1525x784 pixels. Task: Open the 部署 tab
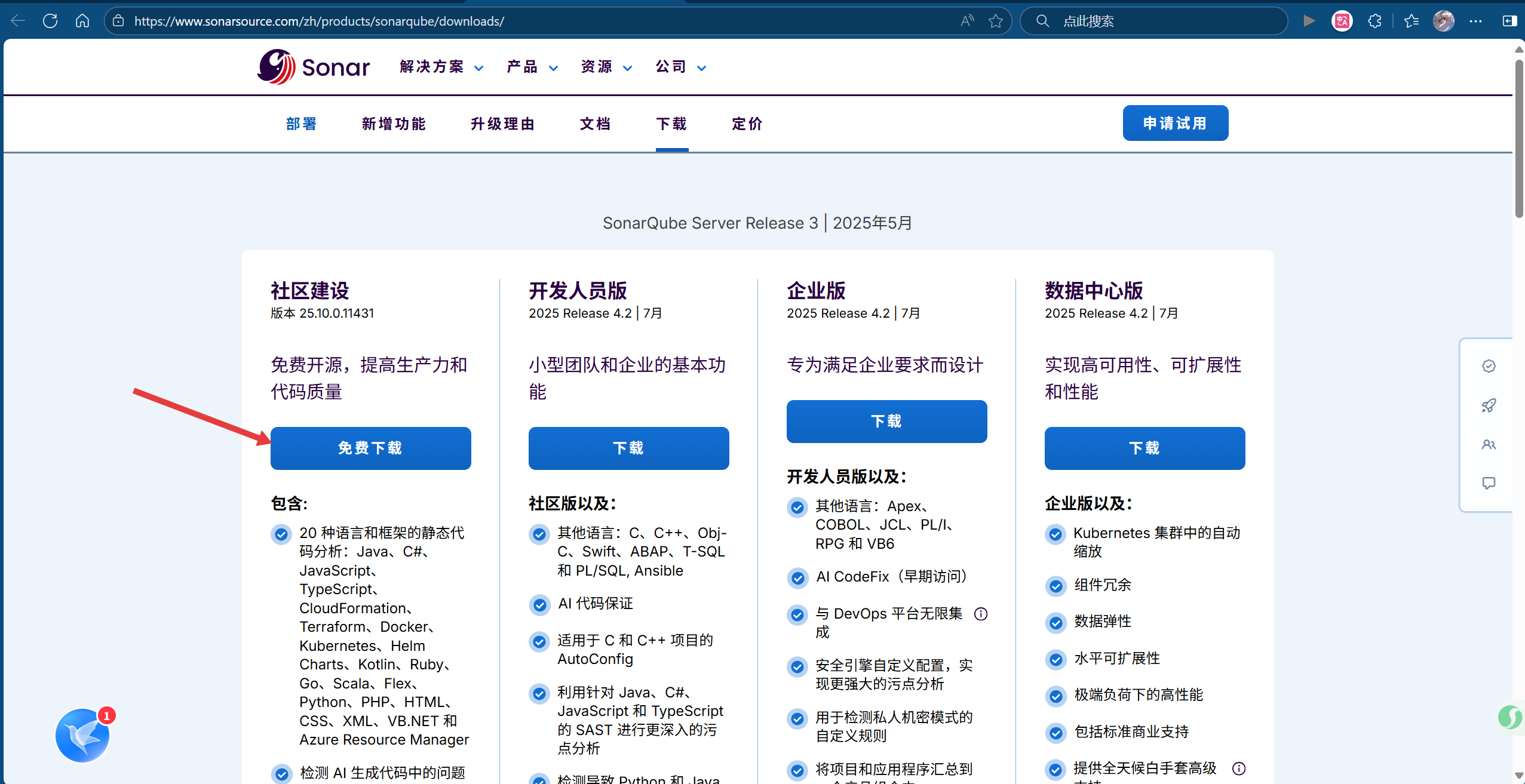pos(302,124)
